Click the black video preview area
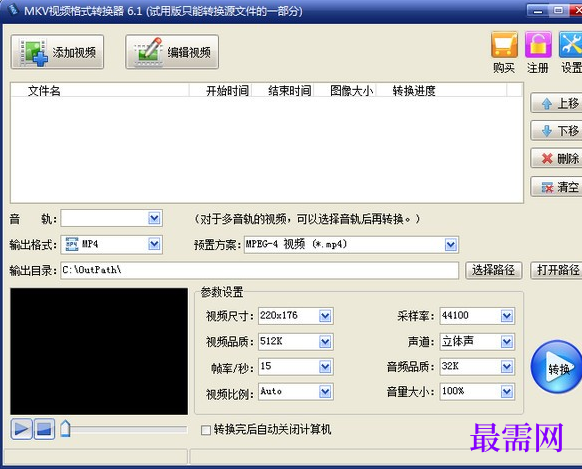This screenshot has height=469, width=582. 99,351
